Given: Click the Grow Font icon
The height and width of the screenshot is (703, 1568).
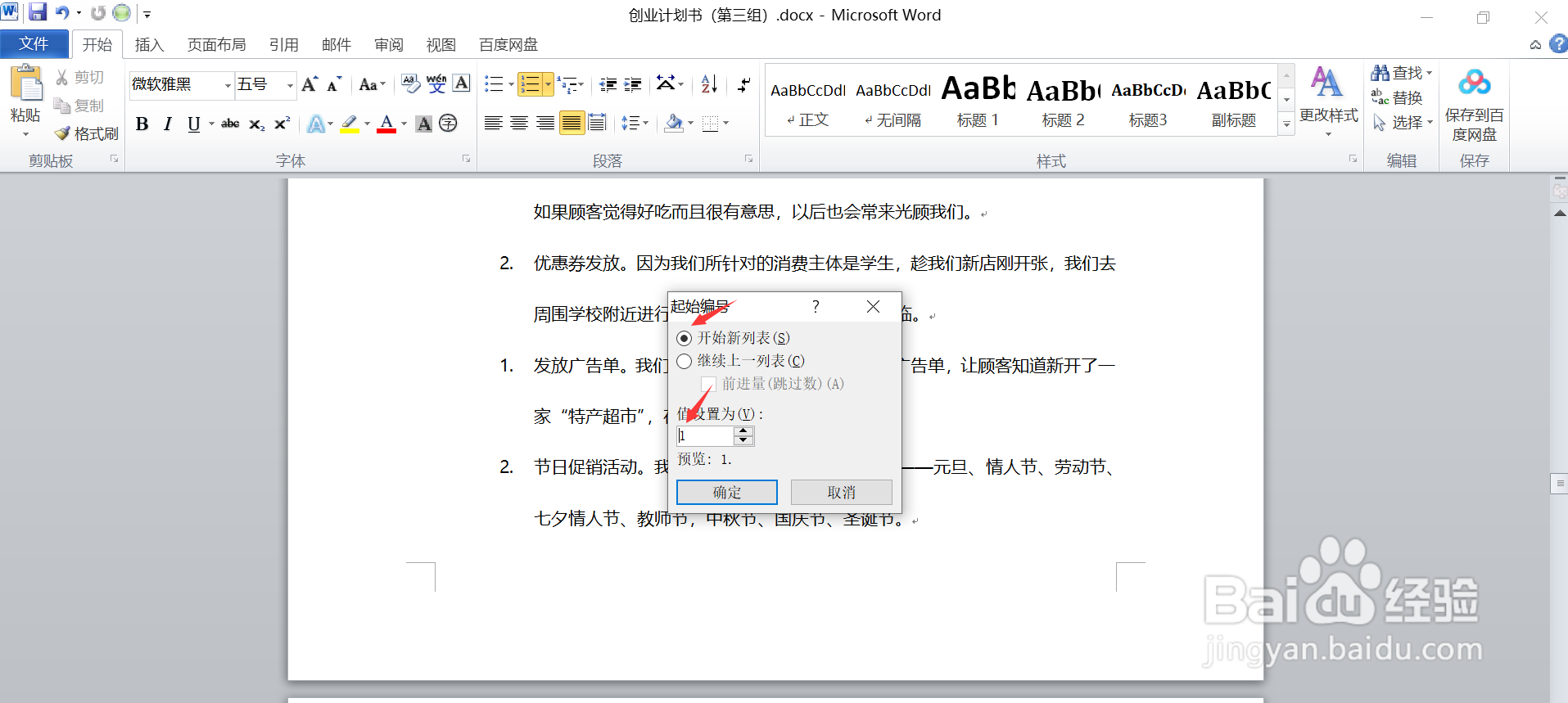Looking at the screenshot, I should pyautogui.click(x=310, y=84).
